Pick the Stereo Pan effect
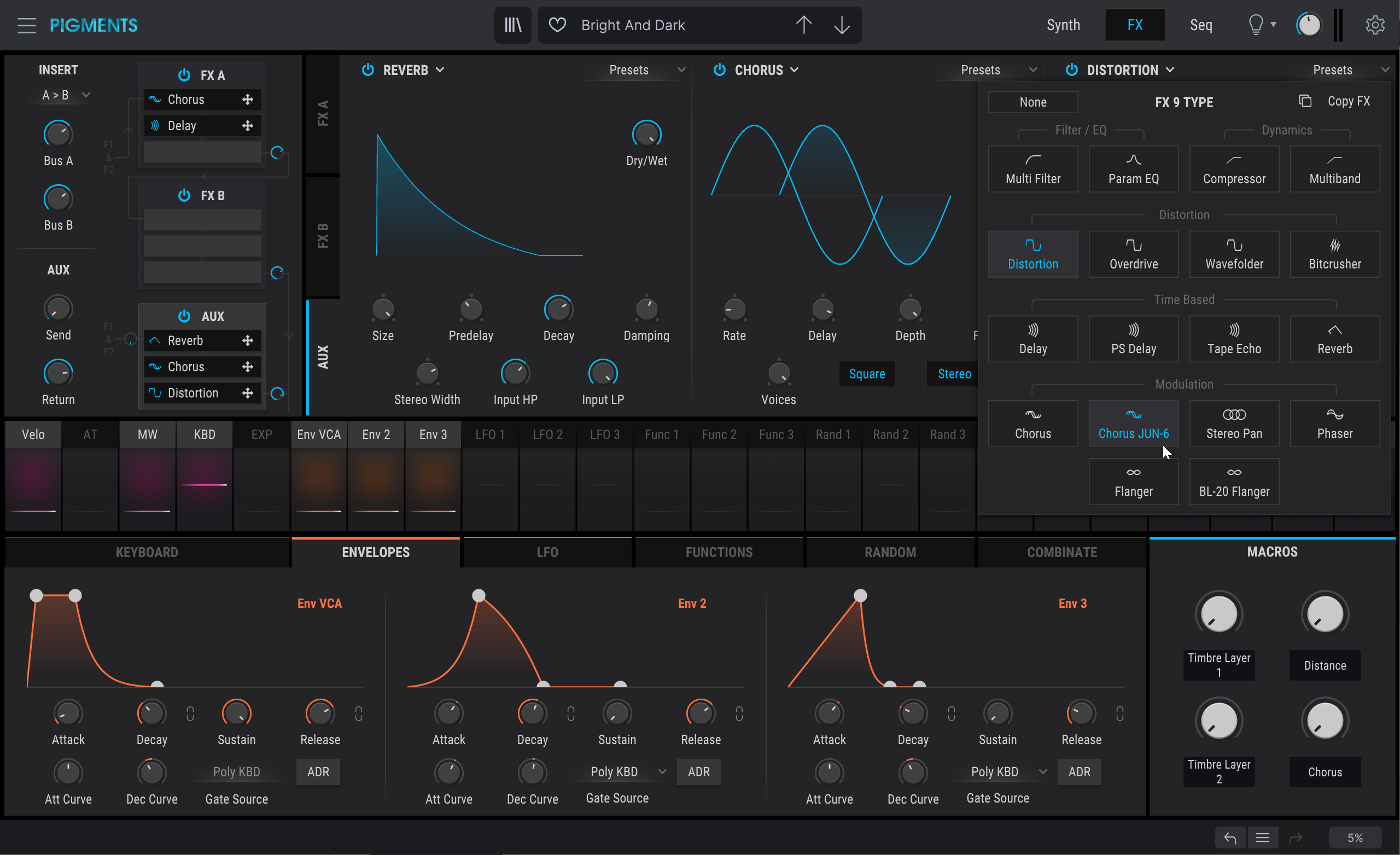1400x855 pixels. point(1234,424)
